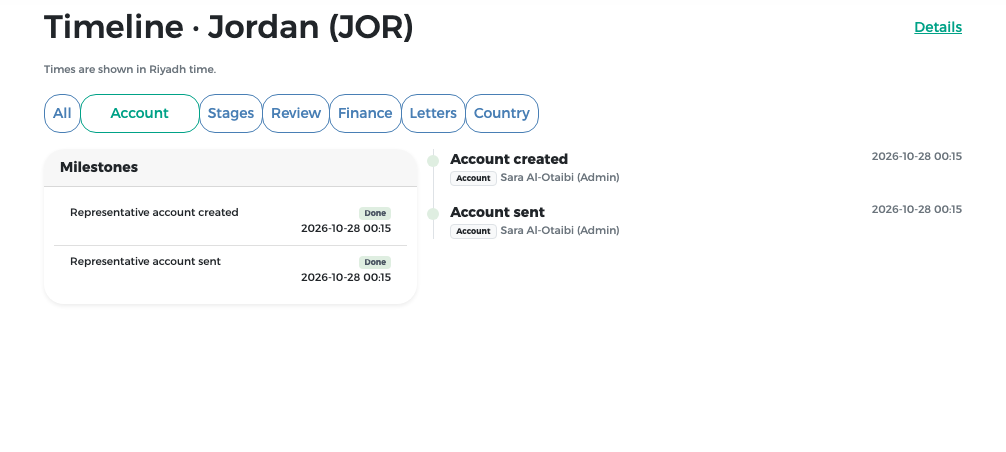
Task: Click date under Representative account sent
Action: pos(346,278)
